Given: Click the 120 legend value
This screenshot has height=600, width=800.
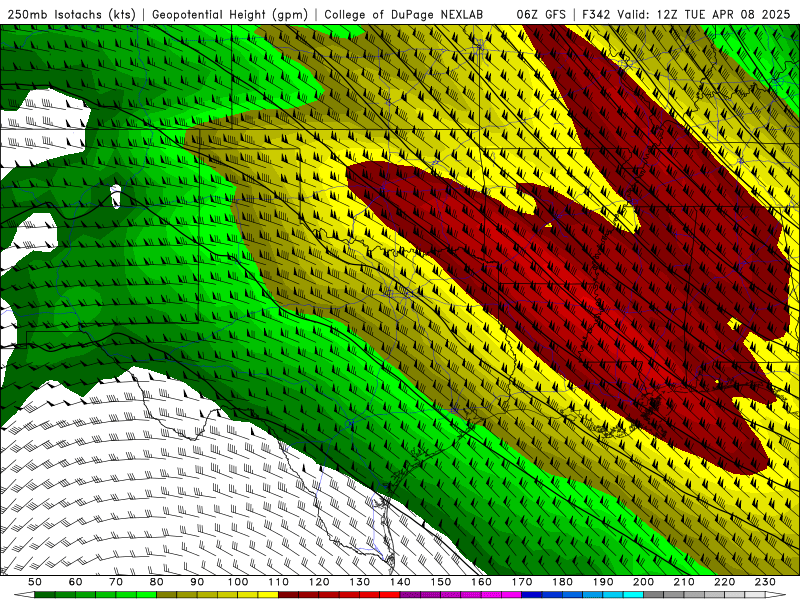Looking at the screenshot, I should tap(319, 582).
